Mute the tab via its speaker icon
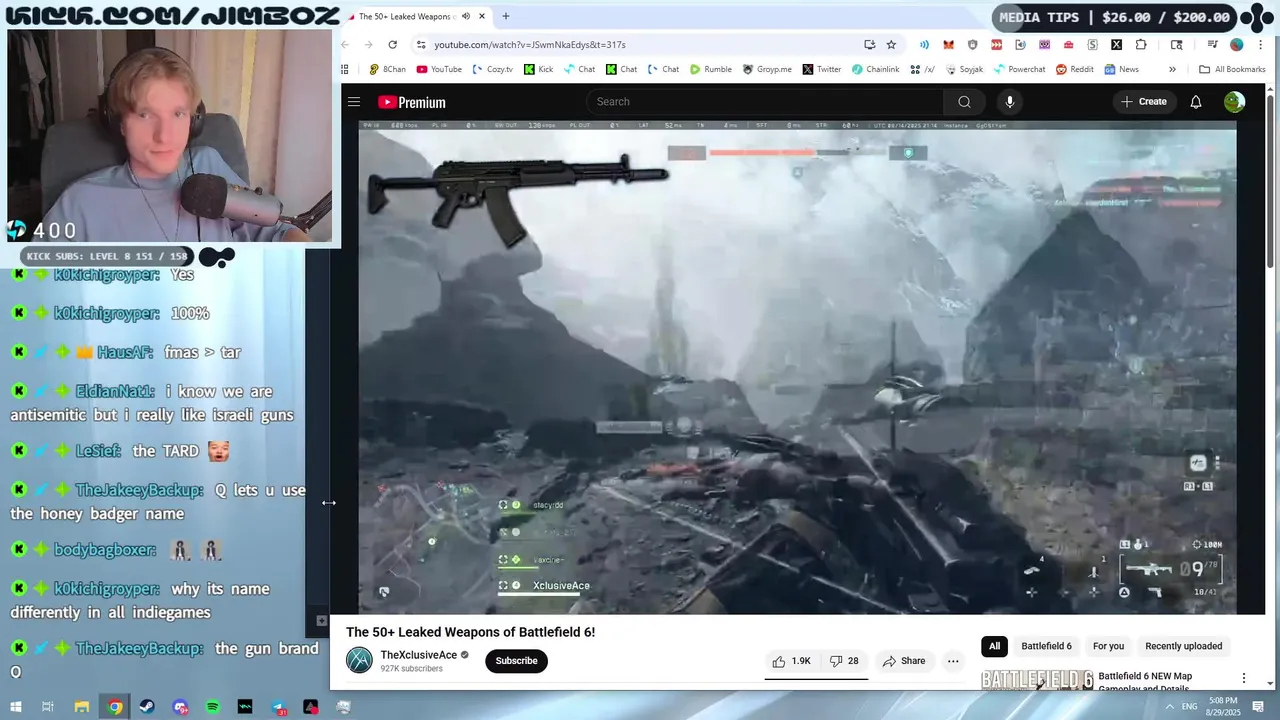 466,17
